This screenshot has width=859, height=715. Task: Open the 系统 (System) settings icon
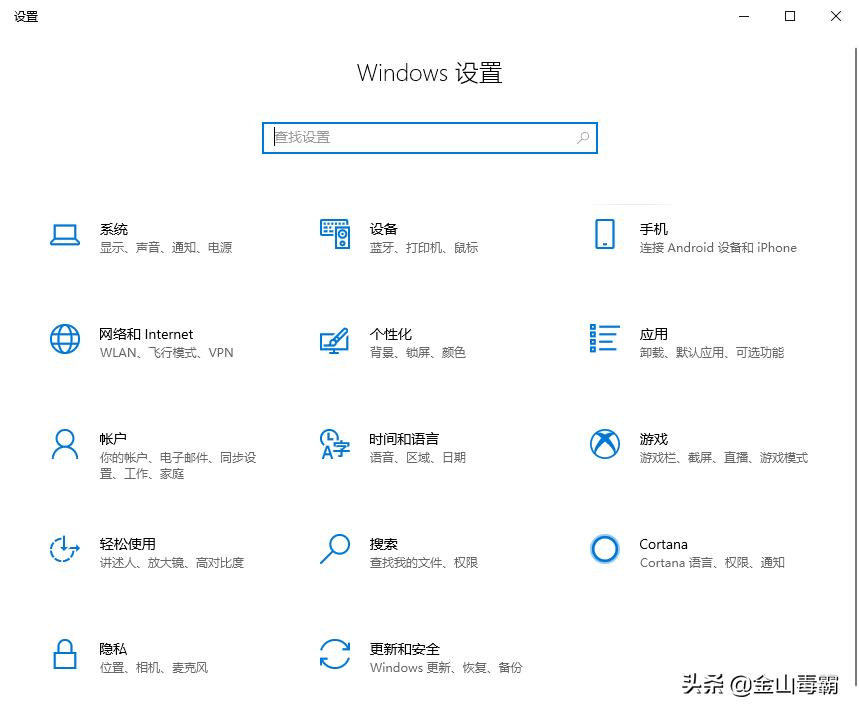(64, 233)
